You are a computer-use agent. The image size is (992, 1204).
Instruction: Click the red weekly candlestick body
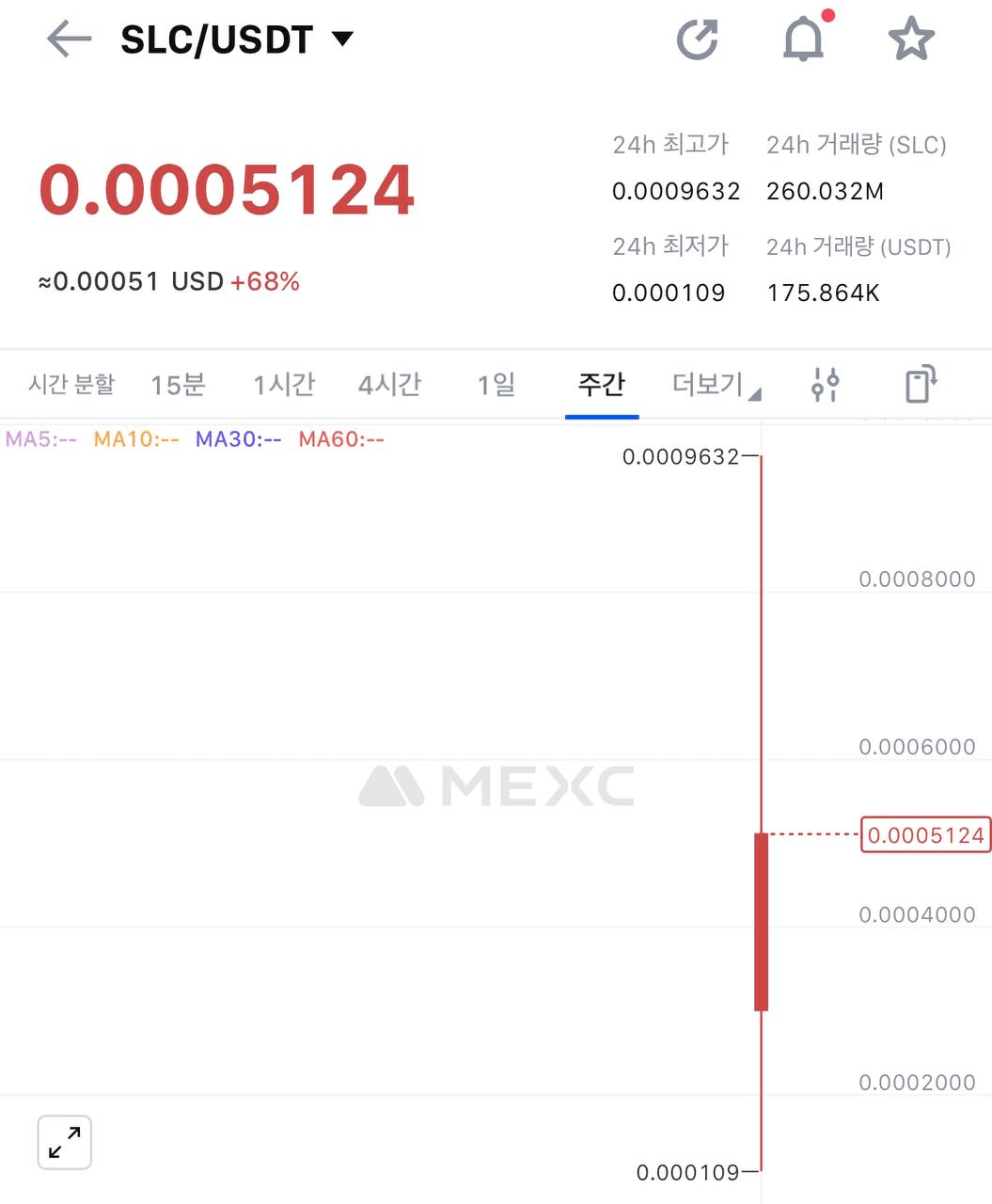pos(762,922)
